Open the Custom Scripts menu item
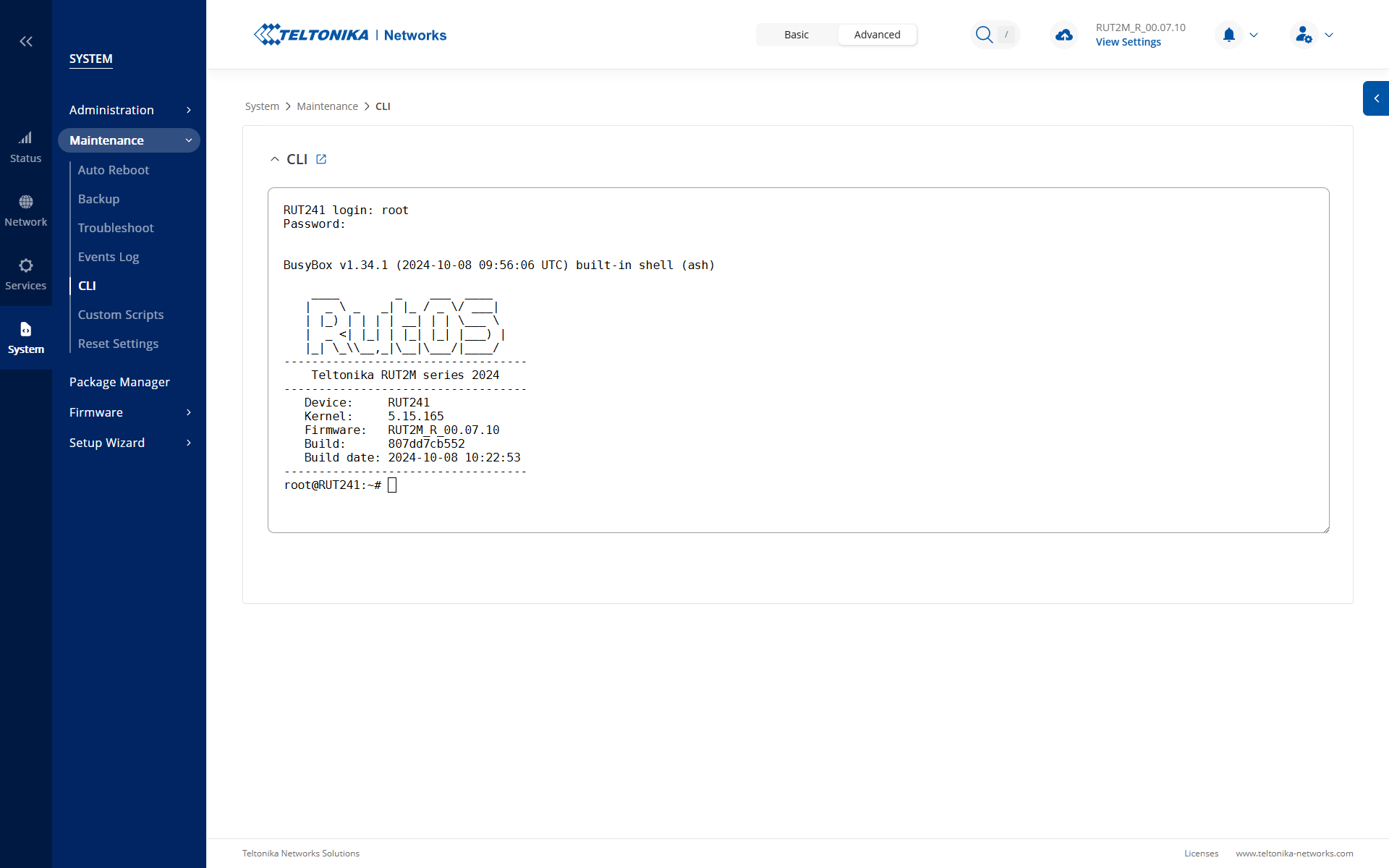The width and height of the screenshot is (1389, 868). pyautogui.click(x=121, y=315)
